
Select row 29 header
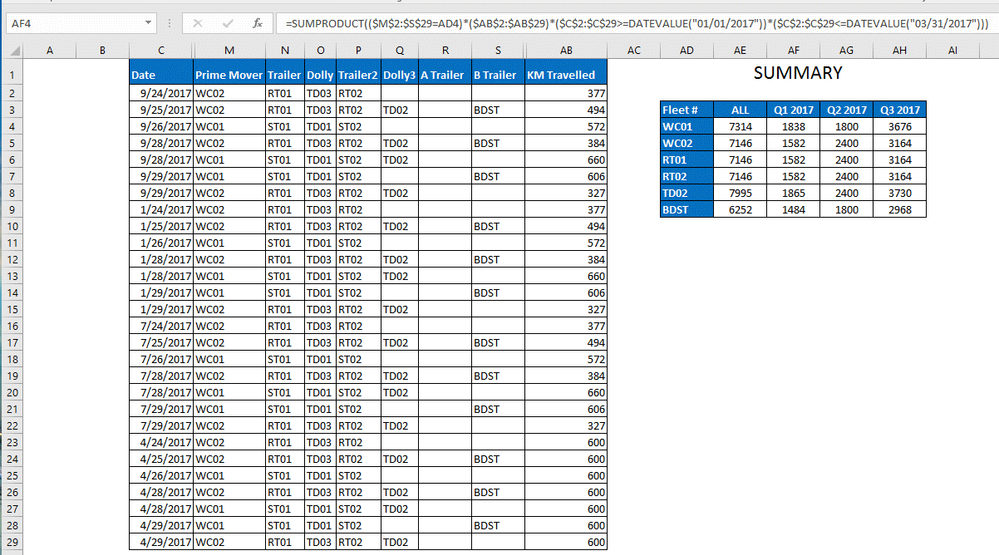click(12, 542)
